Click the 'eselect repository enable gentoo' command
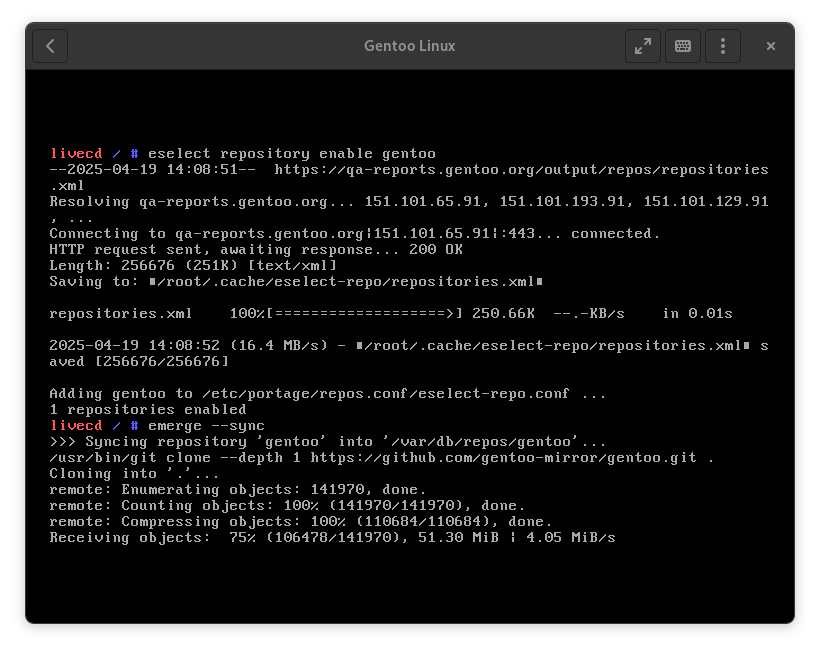 (291, 154)
